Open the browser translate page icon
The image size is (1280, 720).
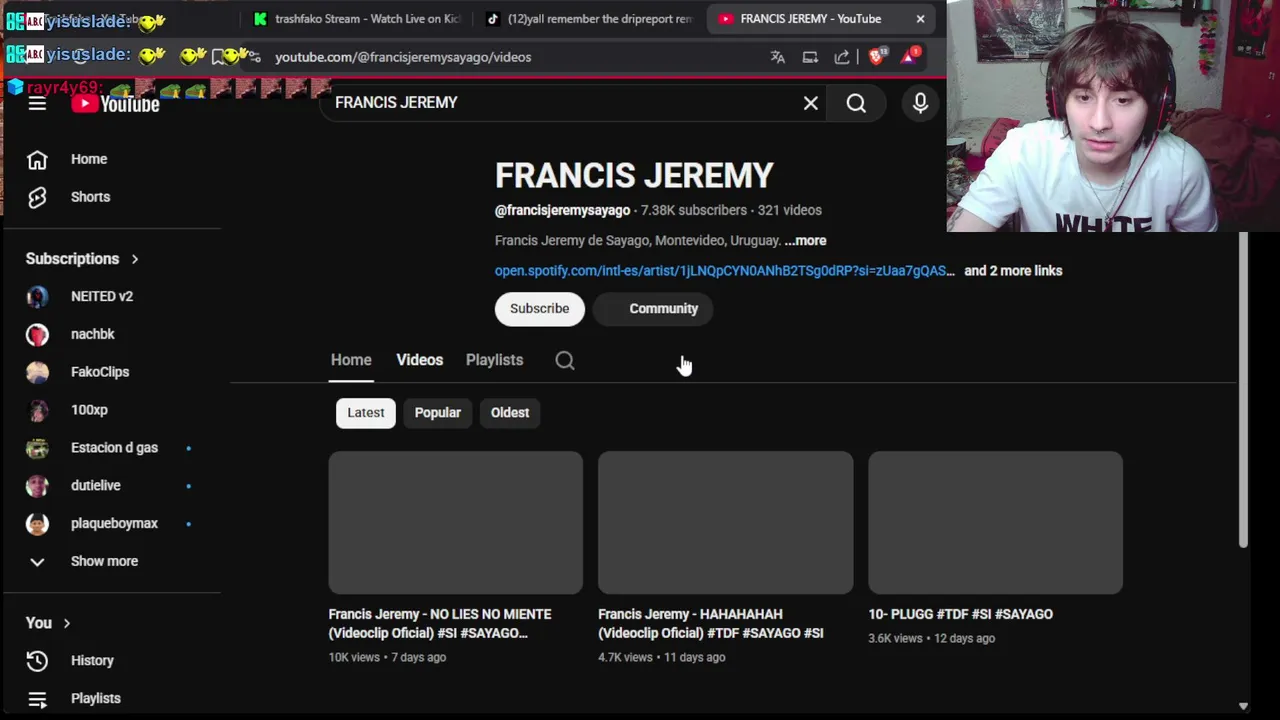778,57
